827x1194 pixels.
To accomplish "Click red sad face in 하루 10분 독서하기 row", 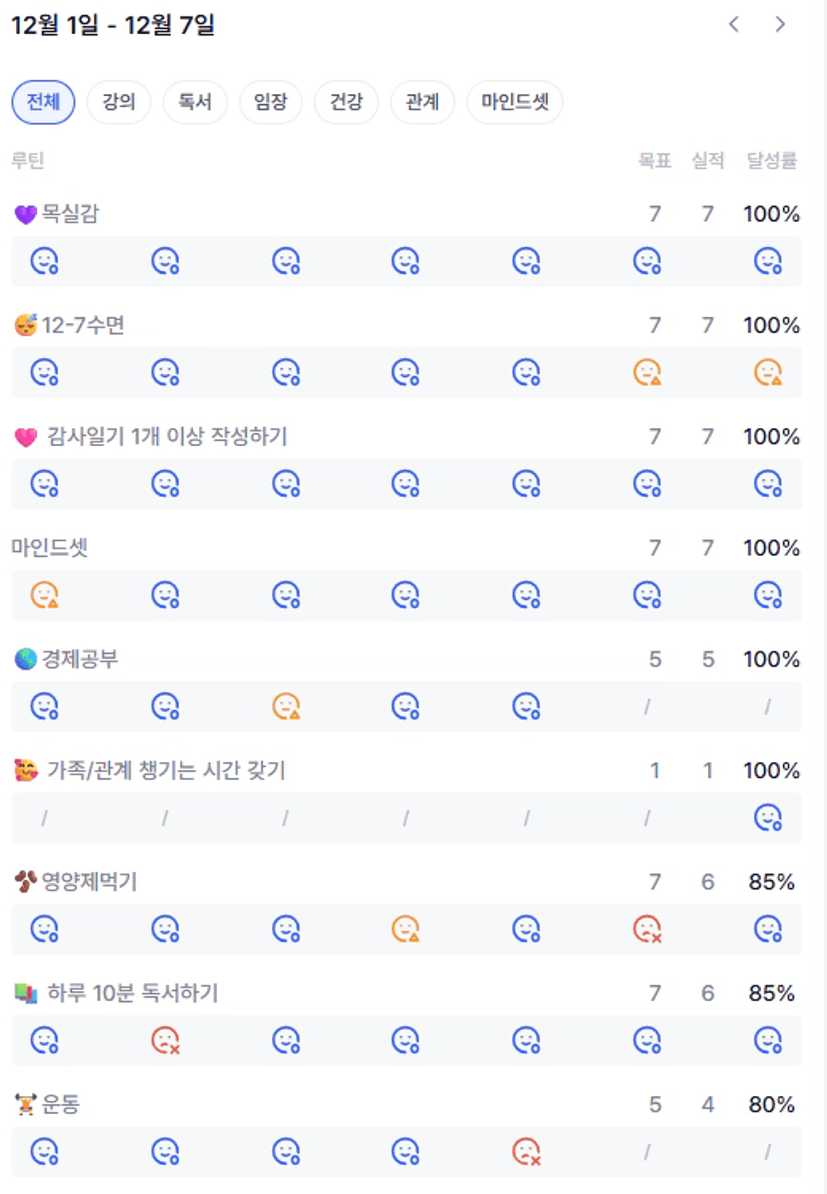I will (165, 1041).
